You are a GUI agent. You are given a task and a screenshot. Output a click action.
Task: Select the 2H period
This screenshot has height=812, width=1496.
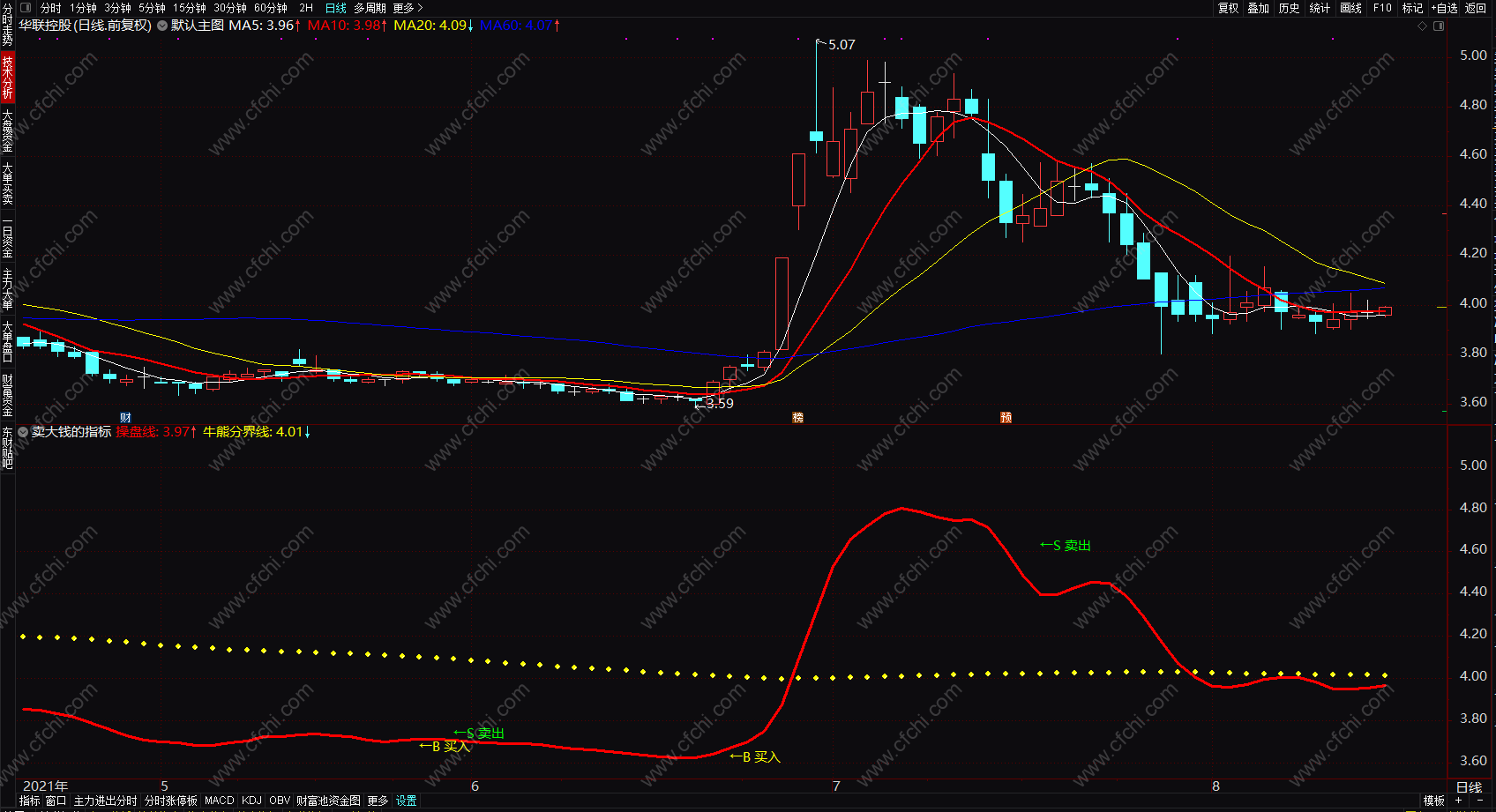[306, 8]
